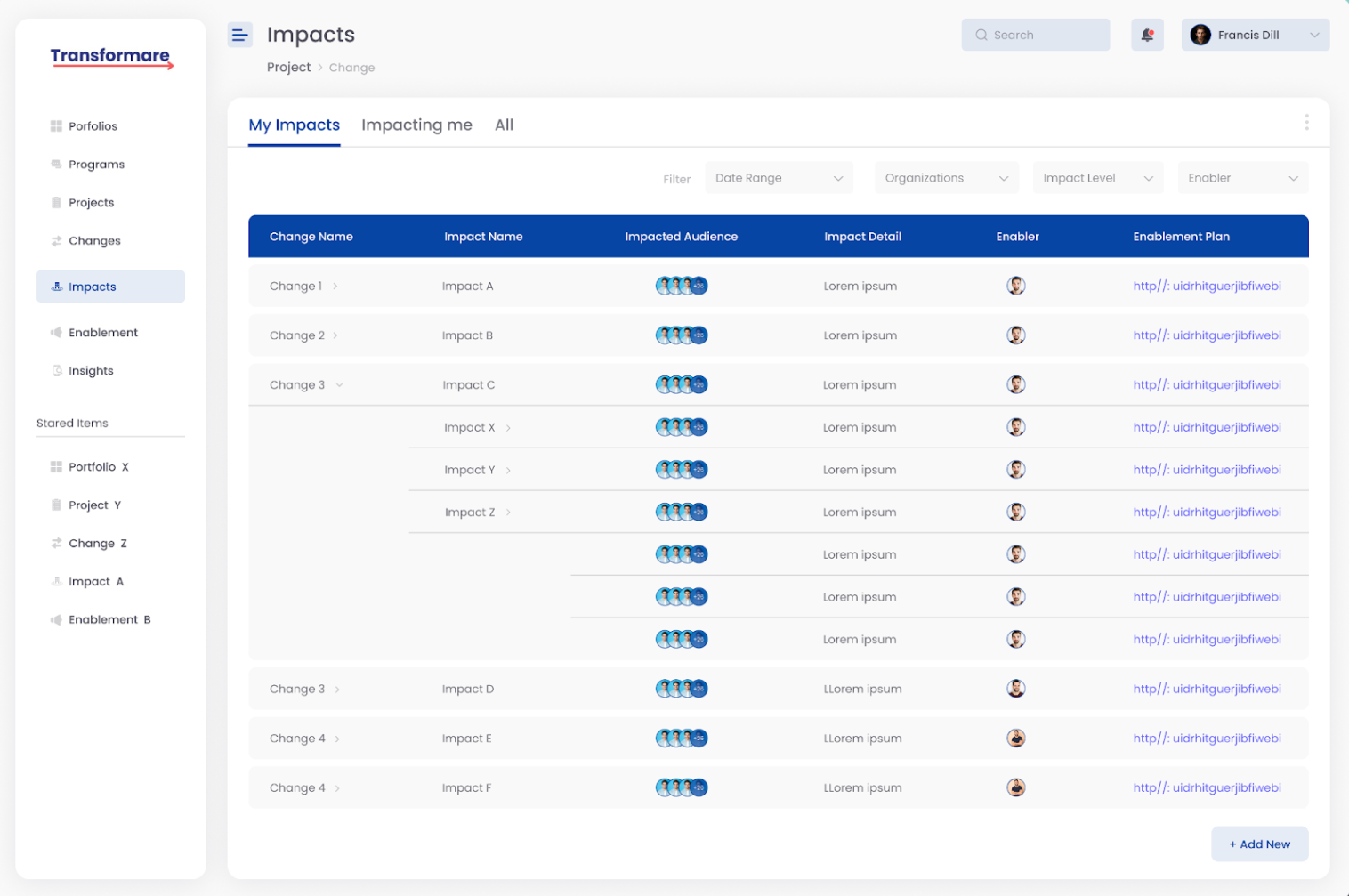Click the Stared Items section label
The height and width of the screenshot is (896, 1349).
[72, 424]
